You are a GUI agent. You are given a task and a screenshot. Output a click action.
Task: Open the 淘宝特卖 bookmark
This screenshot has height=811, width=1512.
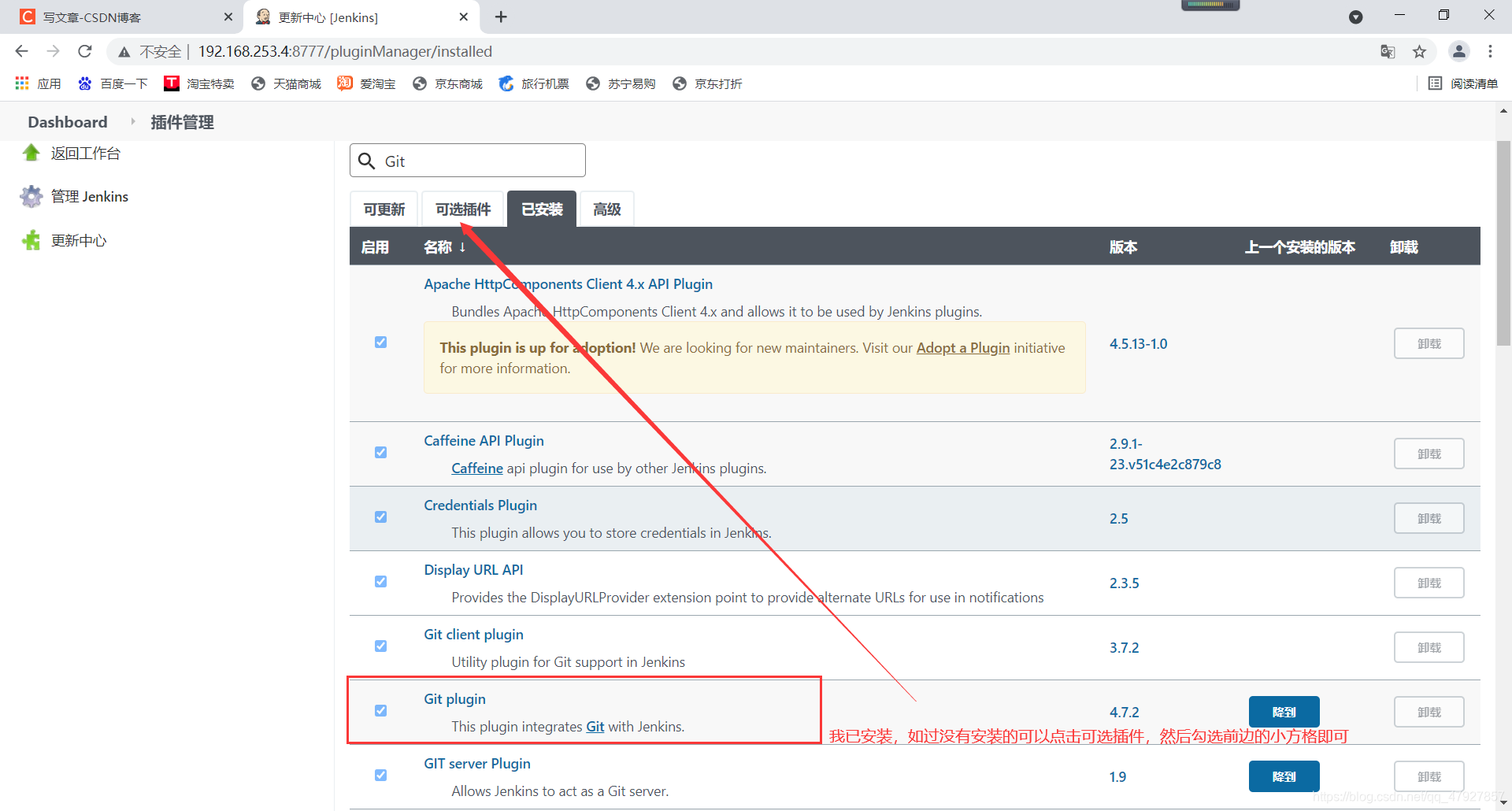199,83
